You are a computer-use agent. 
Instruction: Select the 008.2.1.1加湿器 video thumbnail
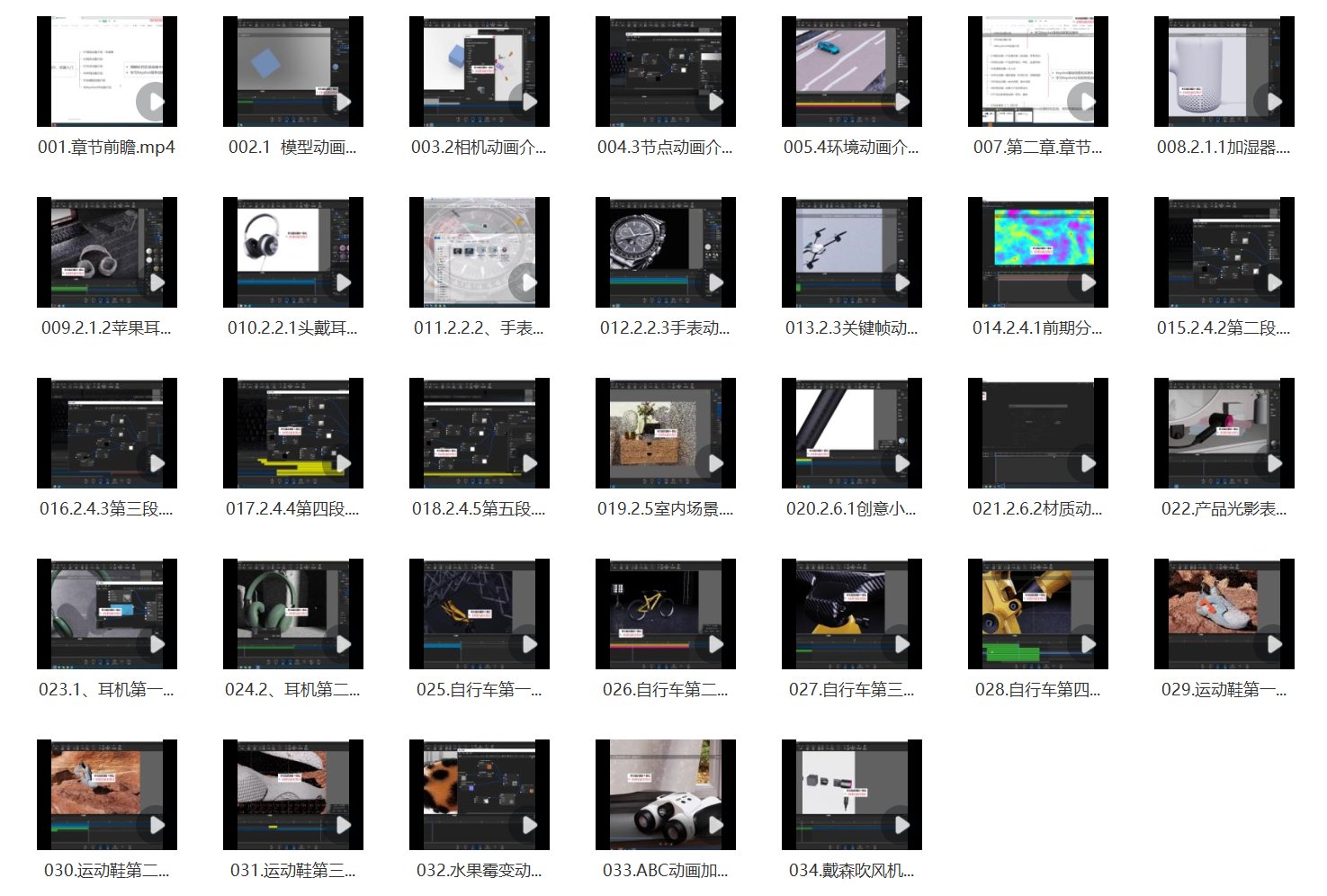click(1224, 71)
